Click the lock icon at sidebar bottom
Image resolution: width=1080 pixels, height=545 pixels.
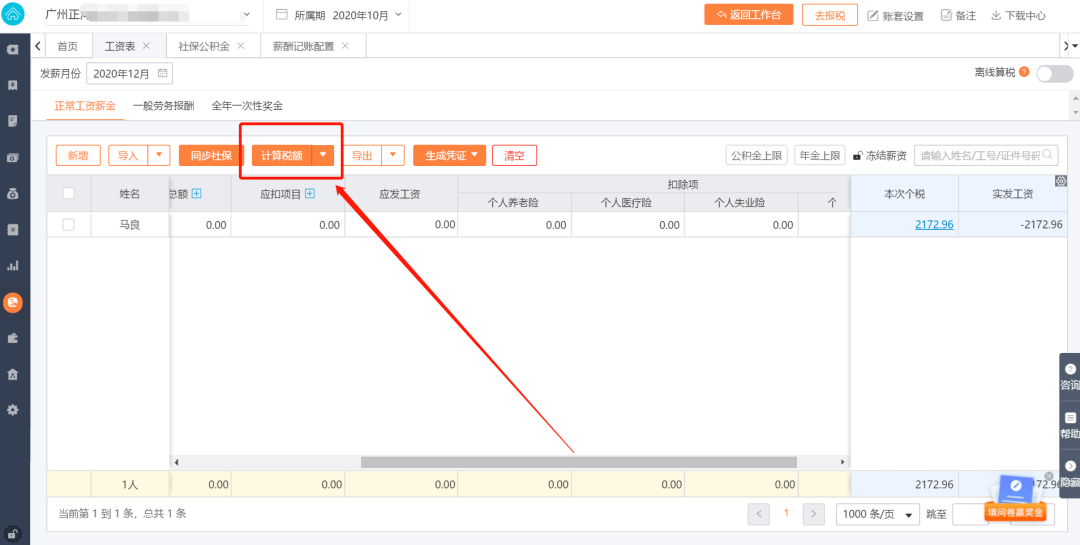12,533
